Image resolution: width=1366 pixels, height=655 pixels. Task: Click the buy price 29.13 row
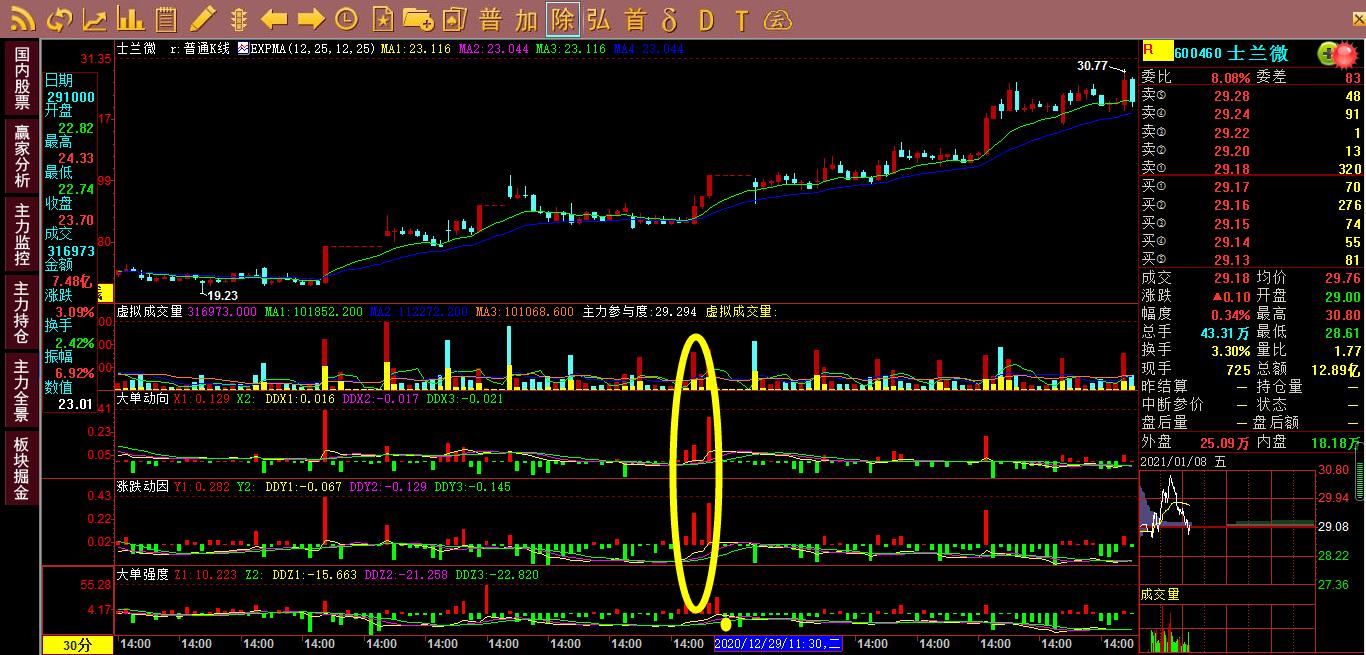pos(1252,260)
